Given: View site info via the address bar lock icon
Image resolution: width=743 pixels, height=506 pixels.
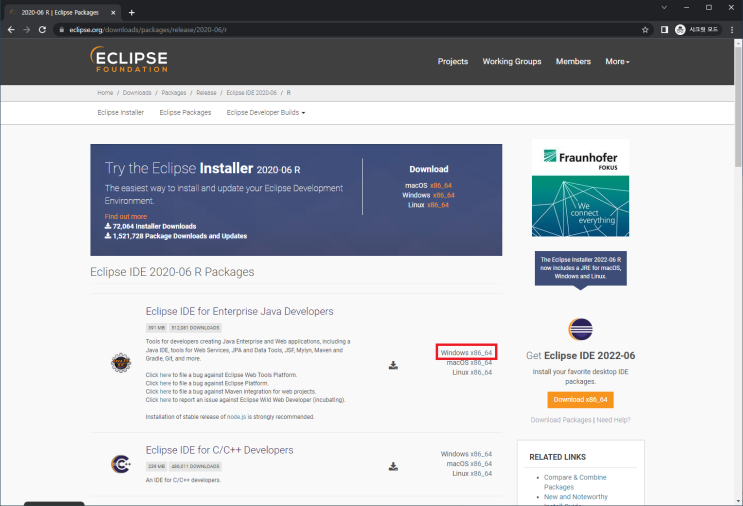Looking at the screenshot, I should tap(62, 29).
